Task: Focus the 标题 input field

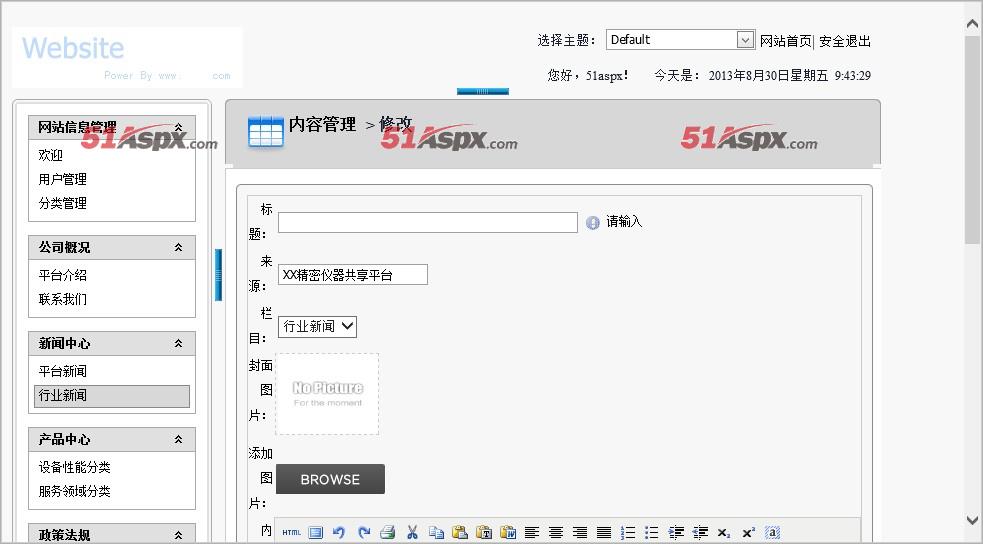Action: click(x=428, y=222)
